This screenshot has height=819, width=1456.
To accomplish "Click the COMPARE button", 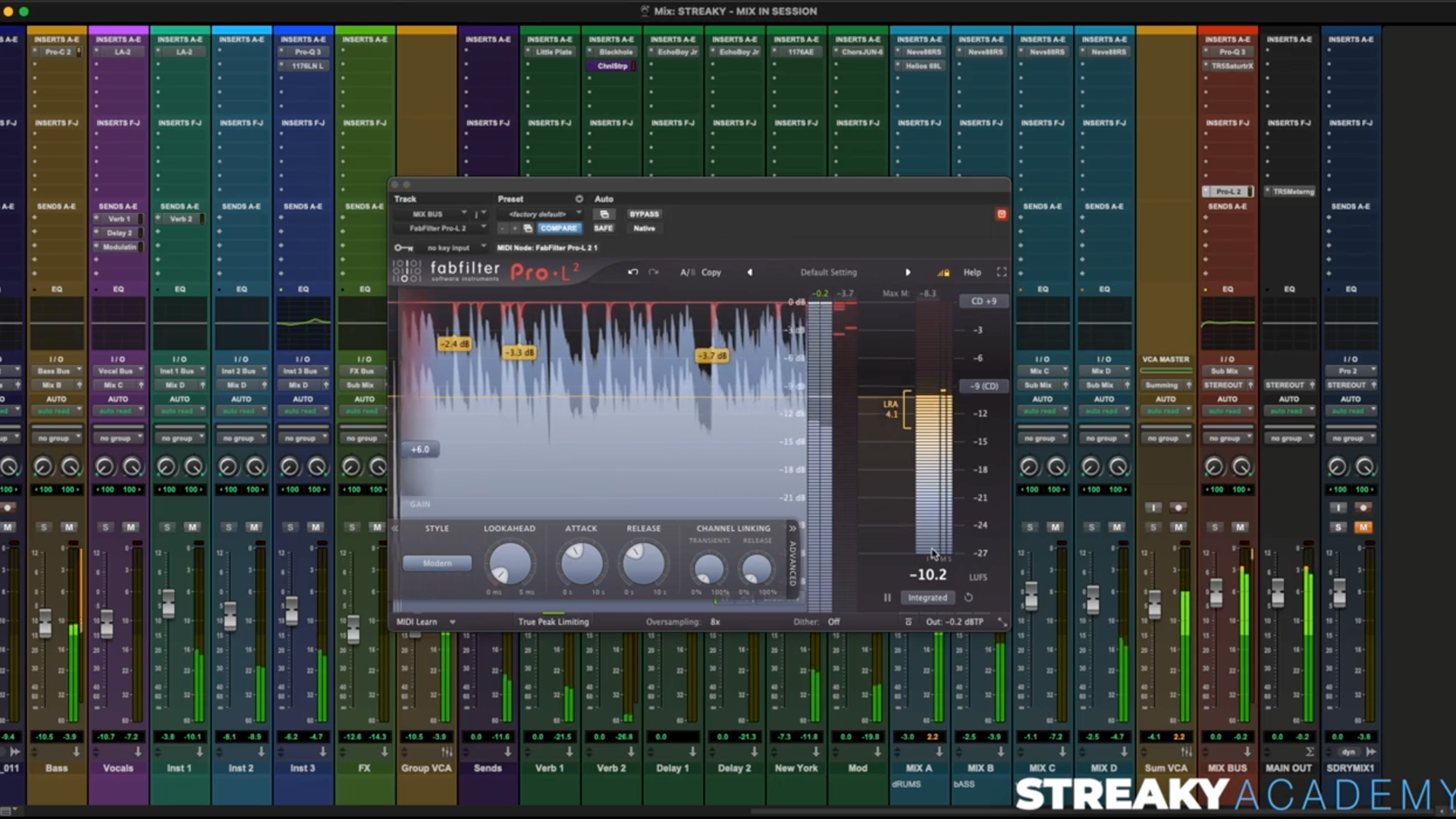I will [x=559, y=228].
